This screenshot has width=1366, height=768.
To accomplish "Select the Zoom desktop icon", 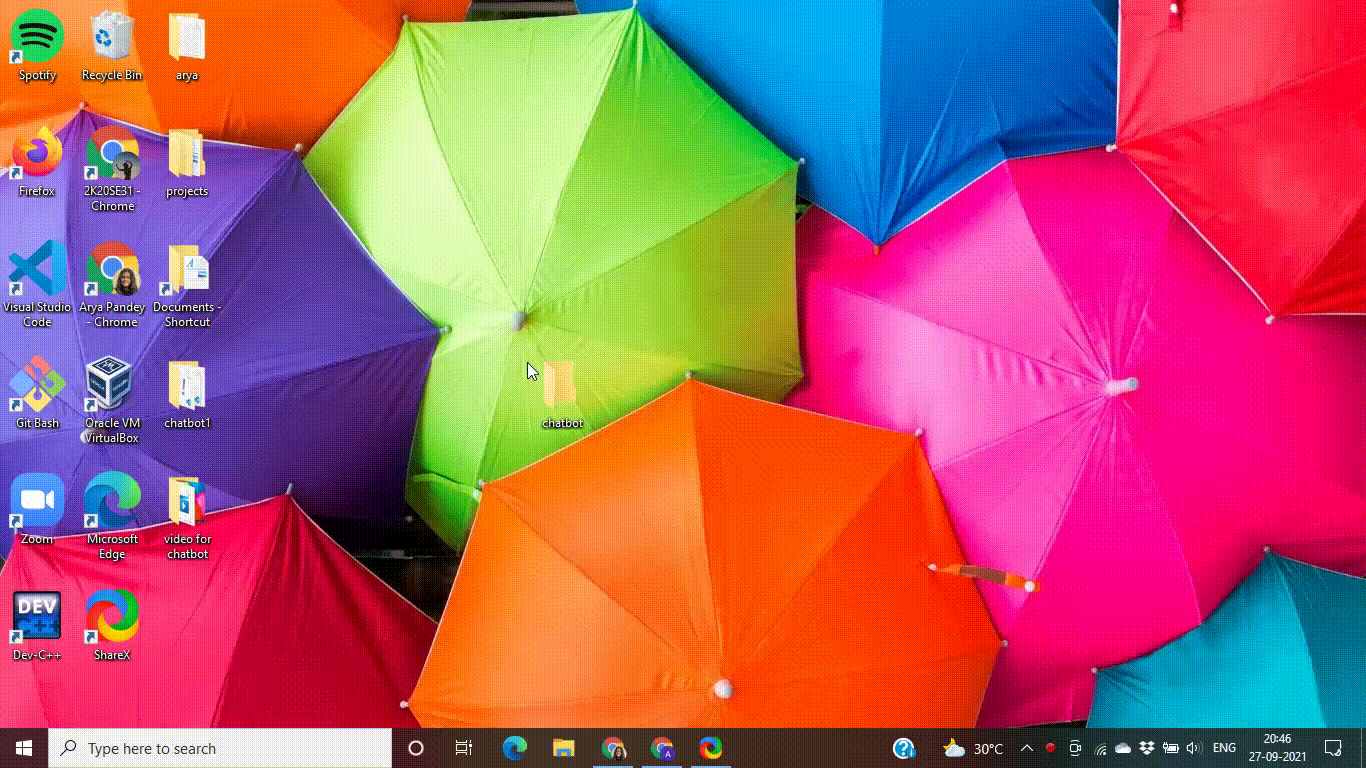I will (x=37, y=510).
